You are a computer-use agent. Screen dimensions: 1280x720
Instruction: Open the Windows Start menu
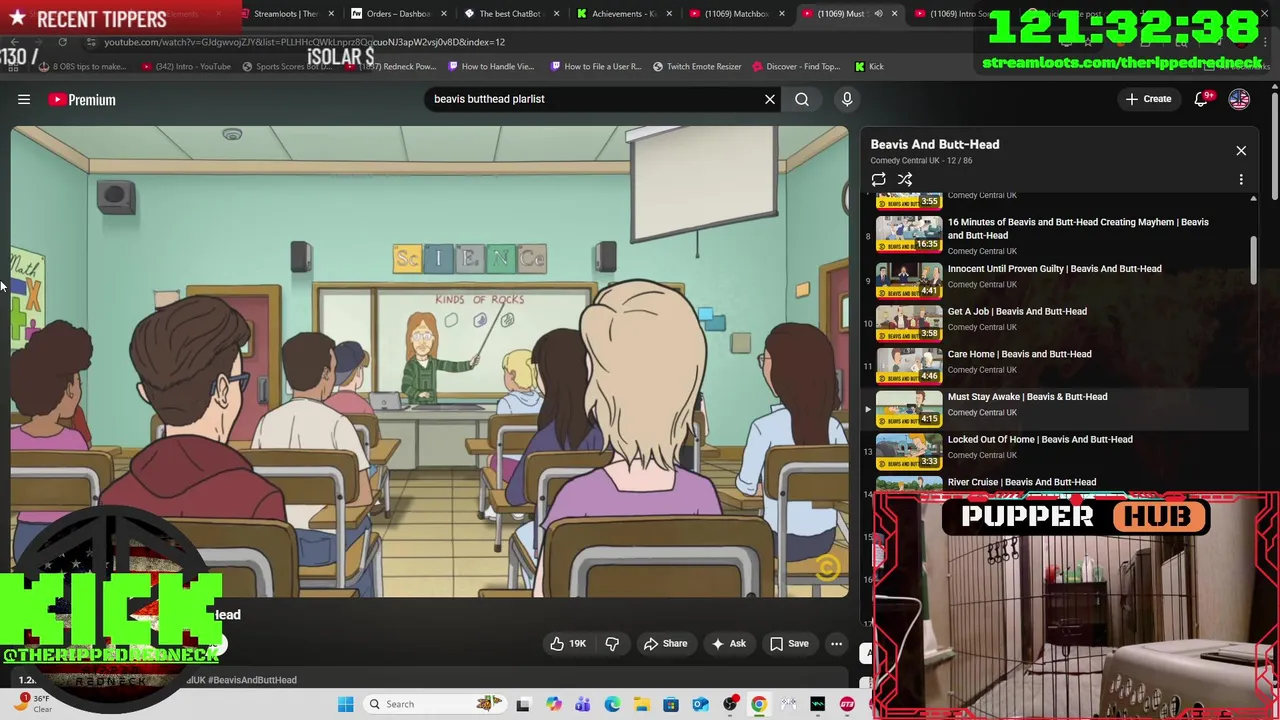point(345,704)
